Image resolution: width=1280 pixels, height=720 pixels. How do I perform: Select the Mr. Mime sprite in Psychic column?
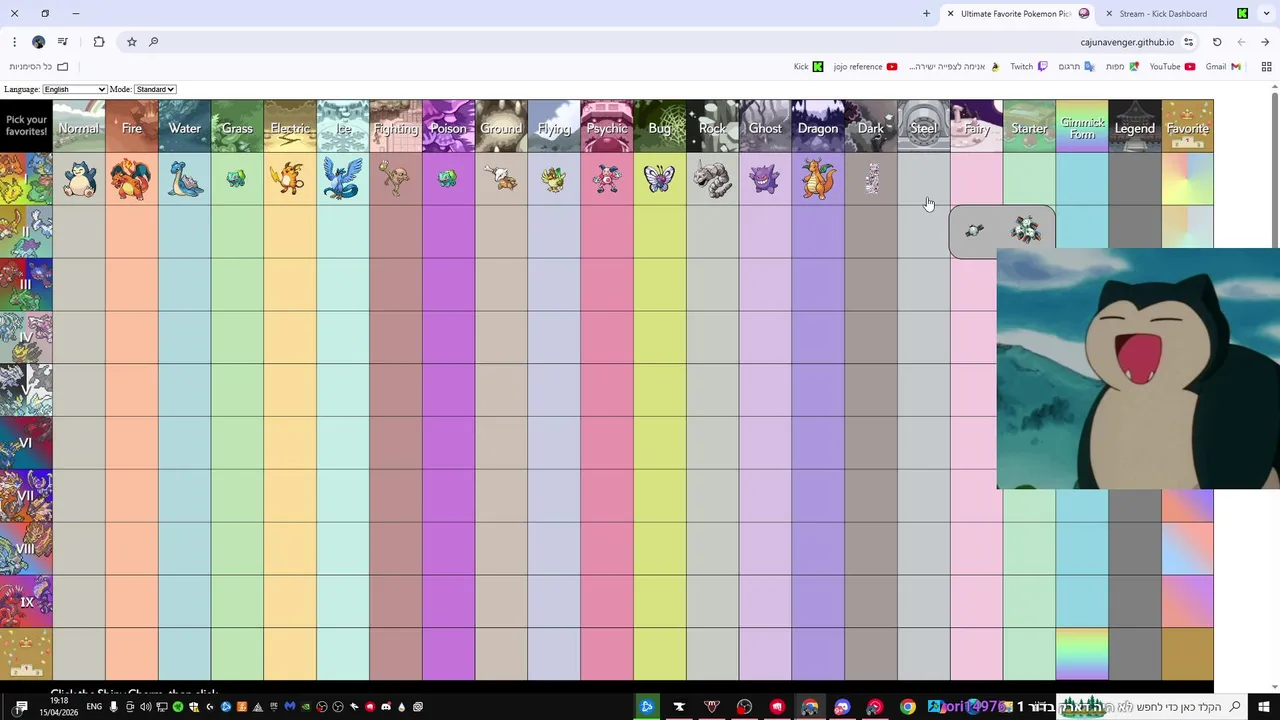point(607,179)
